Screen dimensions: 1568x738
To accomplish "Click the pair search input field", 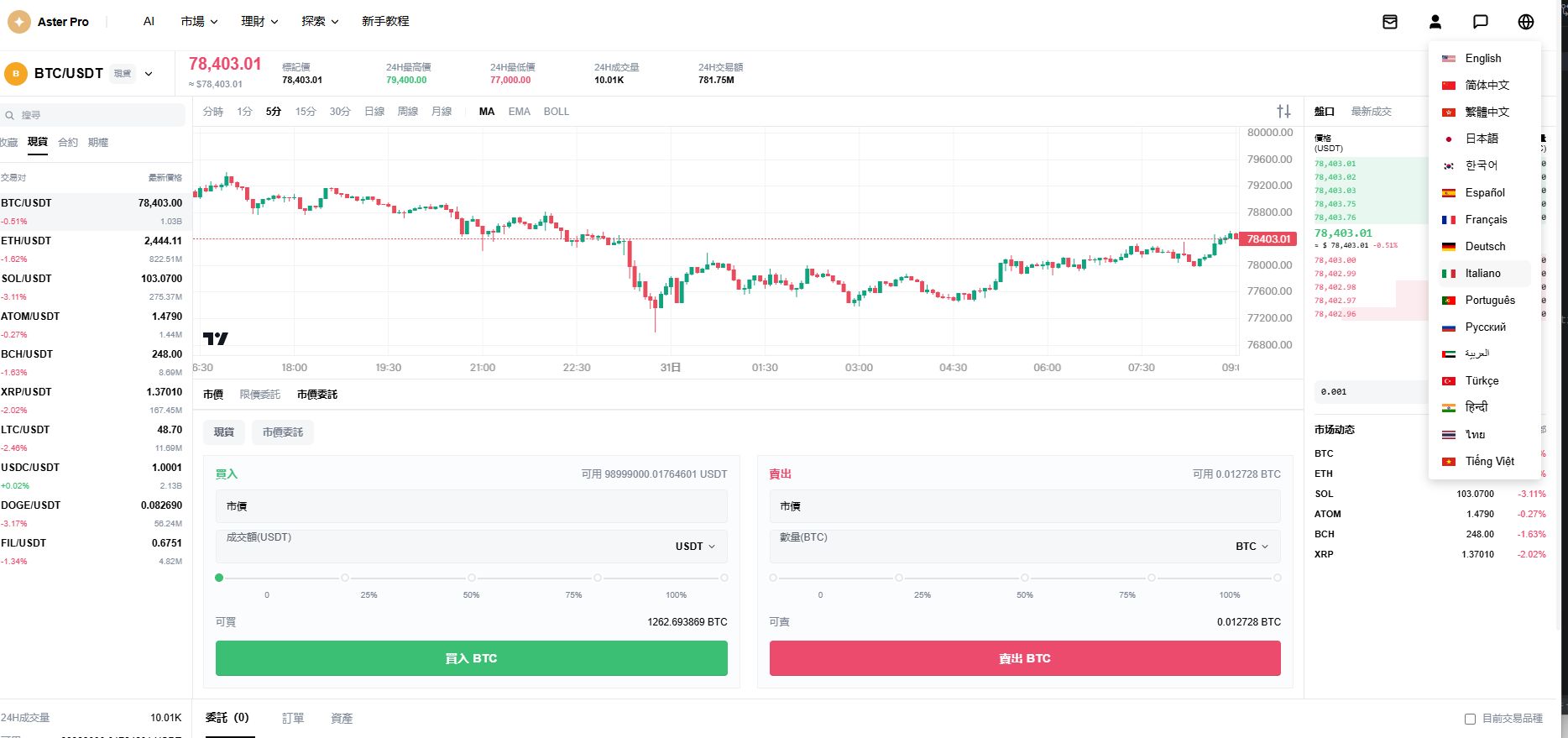I will tap(92, 115).
